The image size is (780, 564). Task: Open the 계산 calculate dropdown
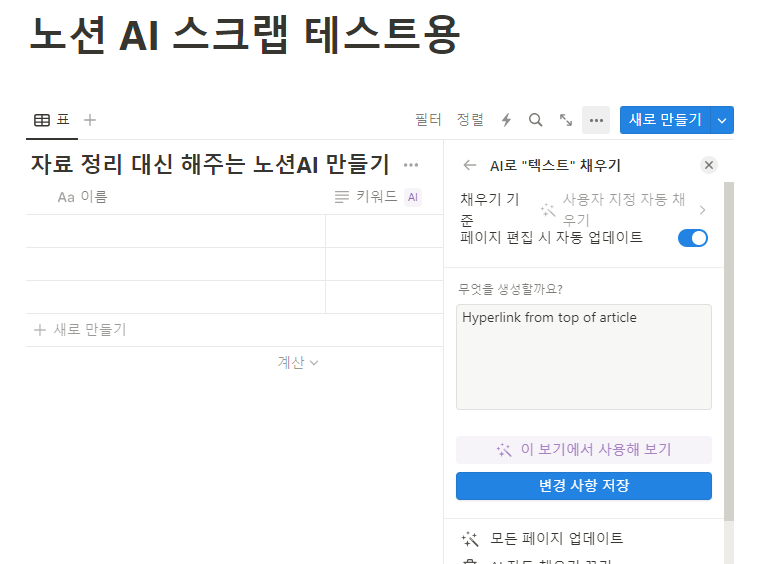coord(297,362)
